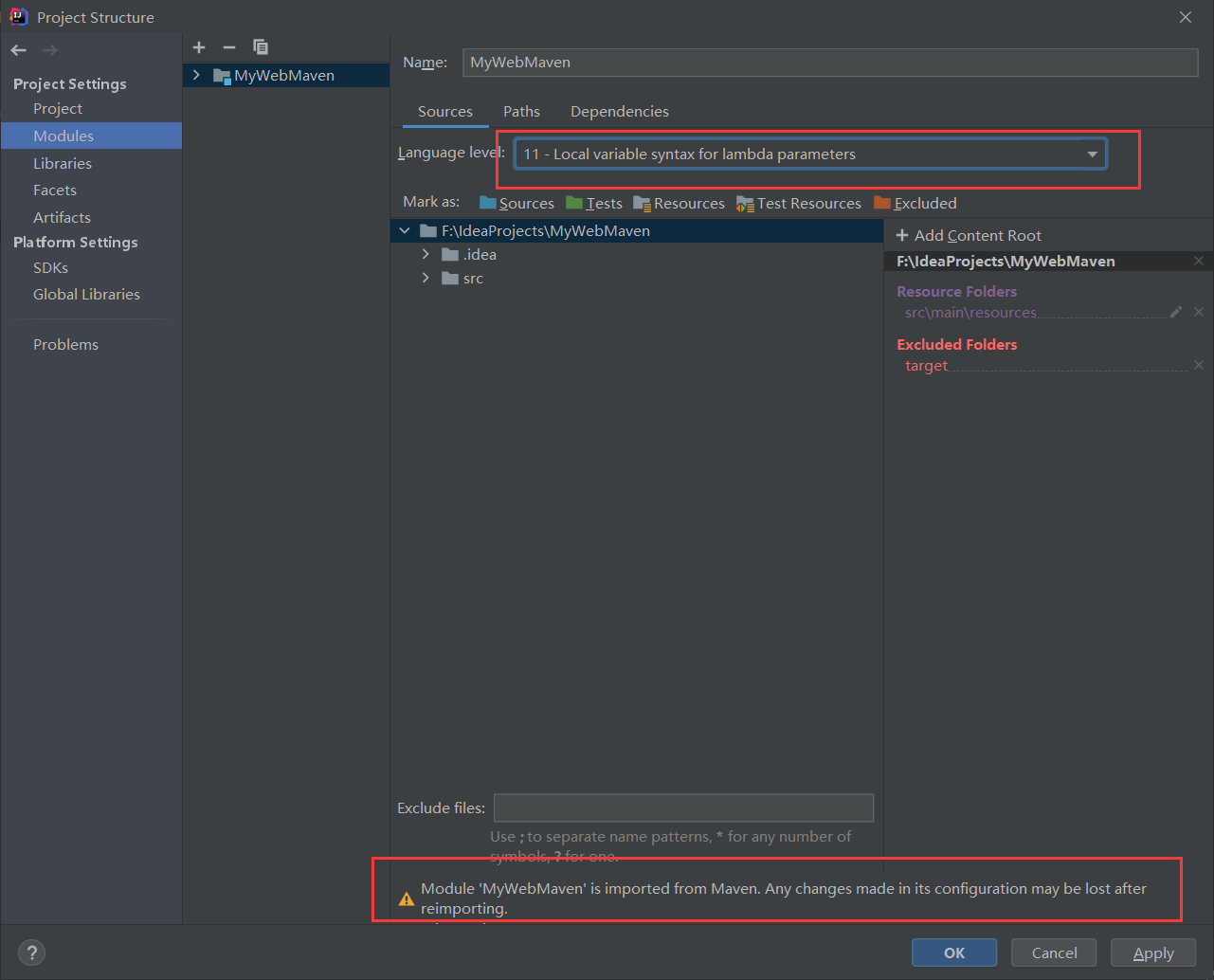Switch to the Paths tab
Screen dimensions: 1214x980
coord(521,111)
